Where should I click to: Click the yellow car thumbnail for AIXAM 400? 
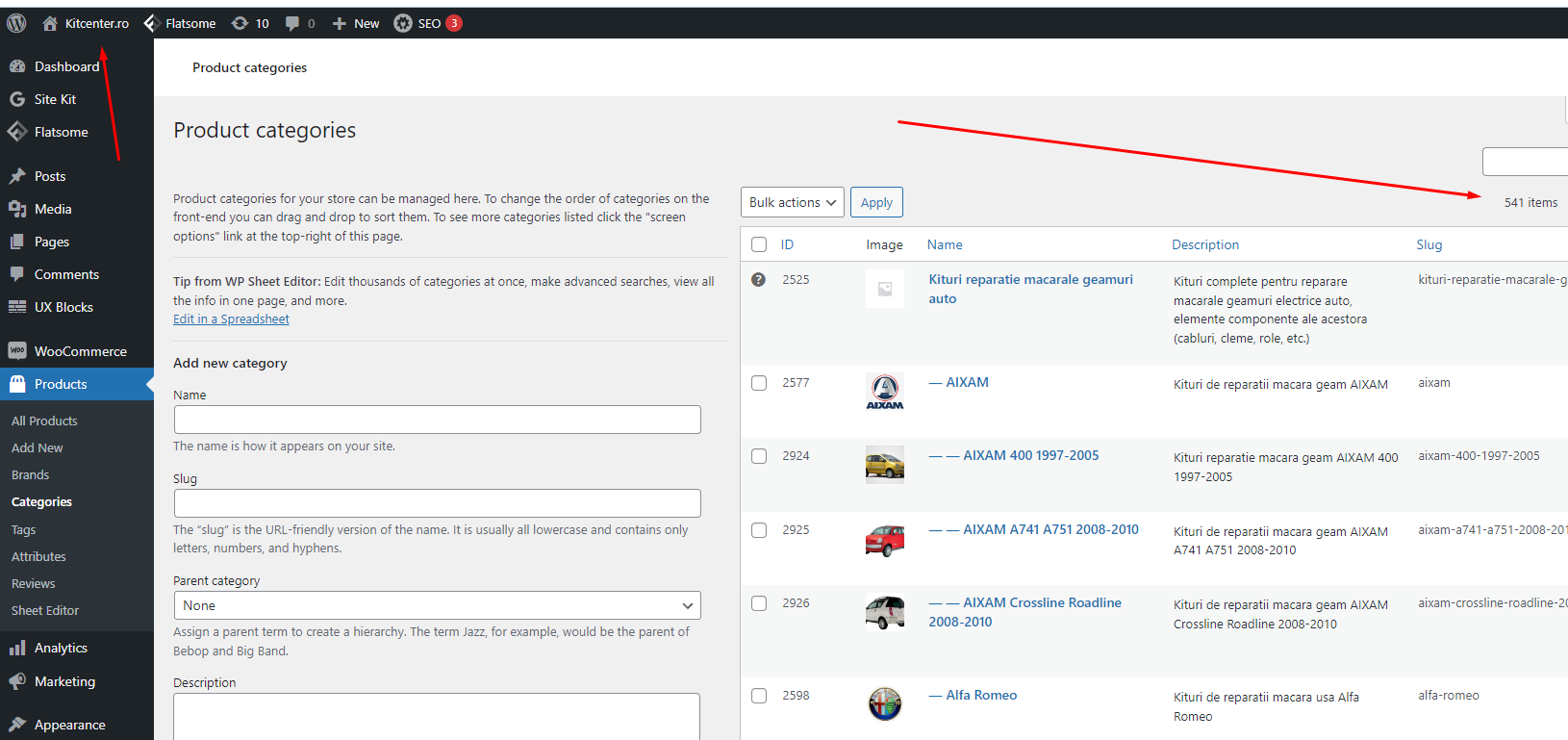tap(885, 465)
